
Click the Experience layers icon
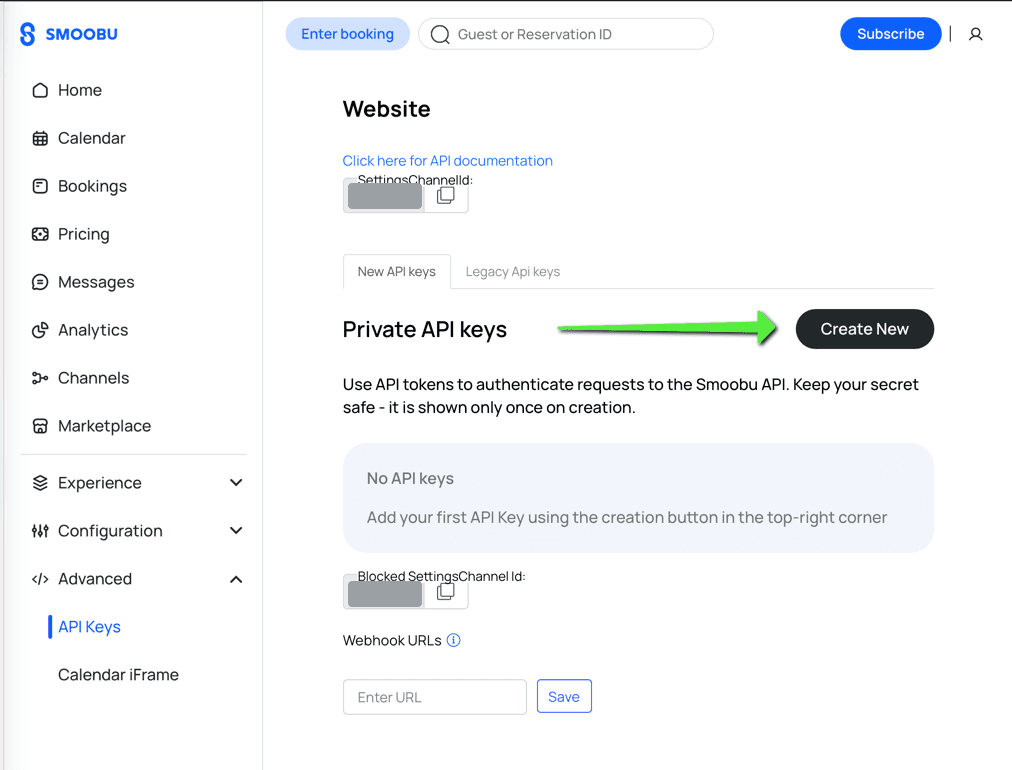(40, 483)
